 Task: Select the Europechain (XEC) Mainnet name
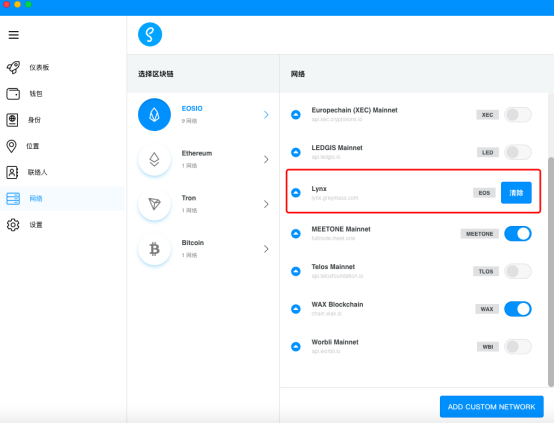354,110
